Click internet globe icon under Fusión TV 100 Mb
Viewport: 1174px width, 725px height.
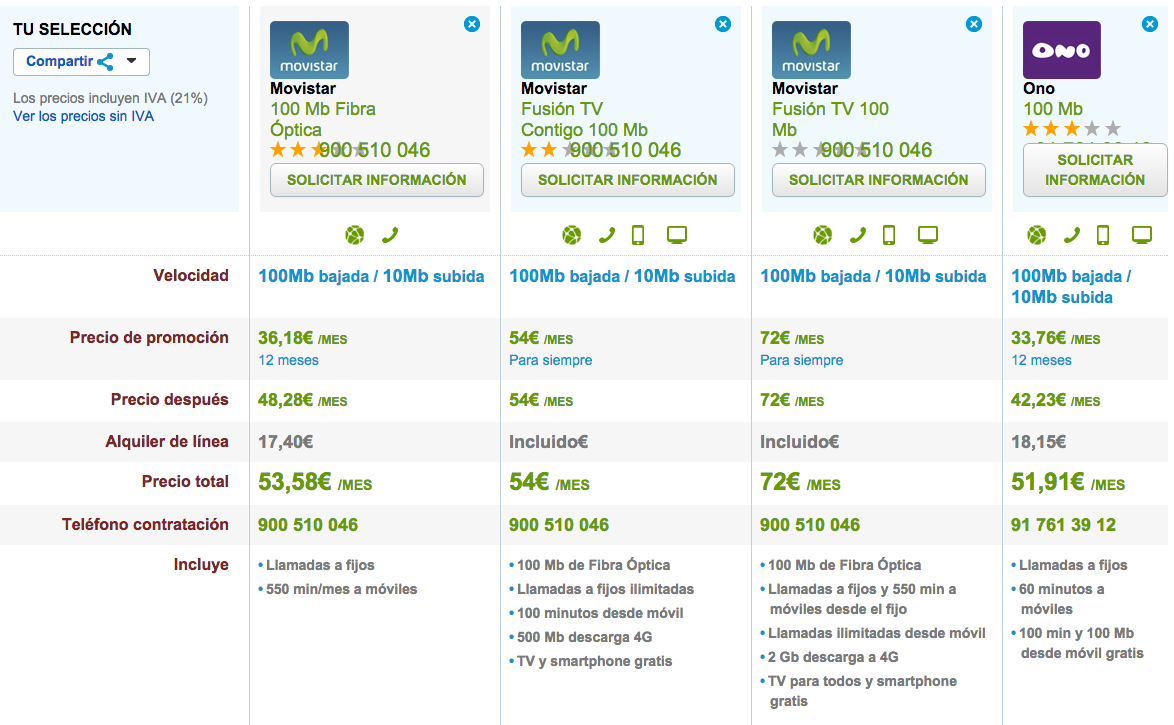(x=822, y=235)
